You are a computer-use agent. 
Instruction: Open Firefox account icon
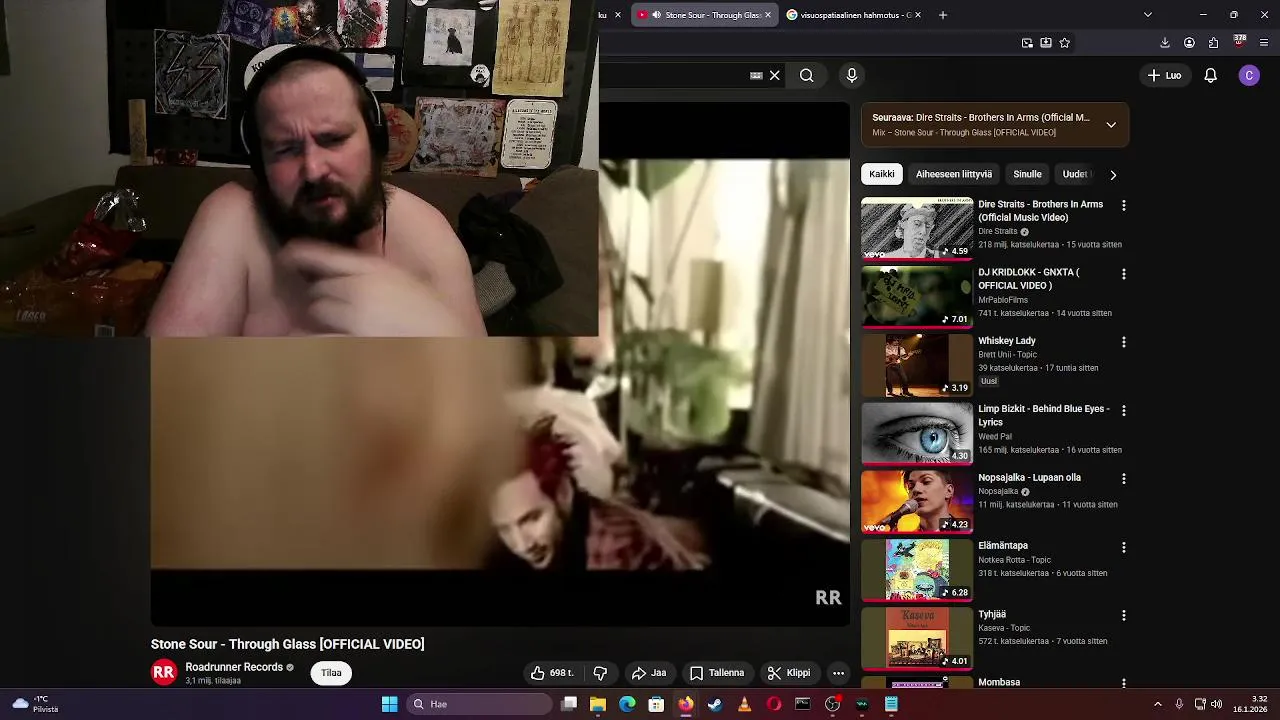pos(1189,43)
